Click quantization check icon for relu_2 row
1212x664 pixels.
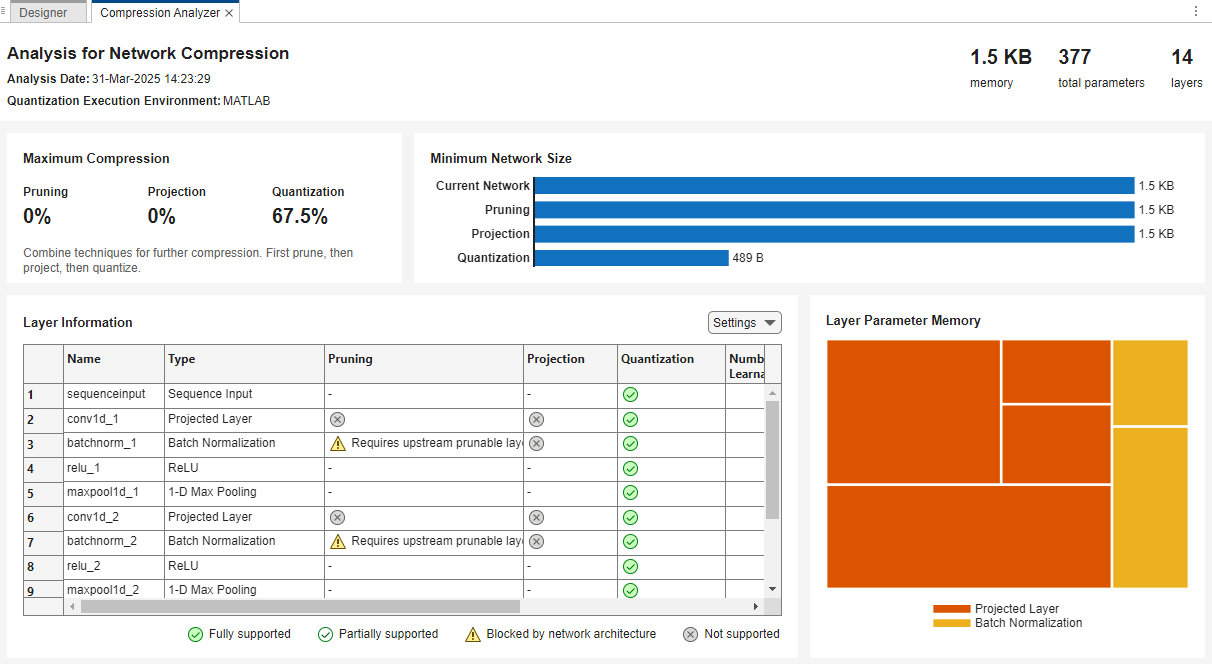point(630,566)
